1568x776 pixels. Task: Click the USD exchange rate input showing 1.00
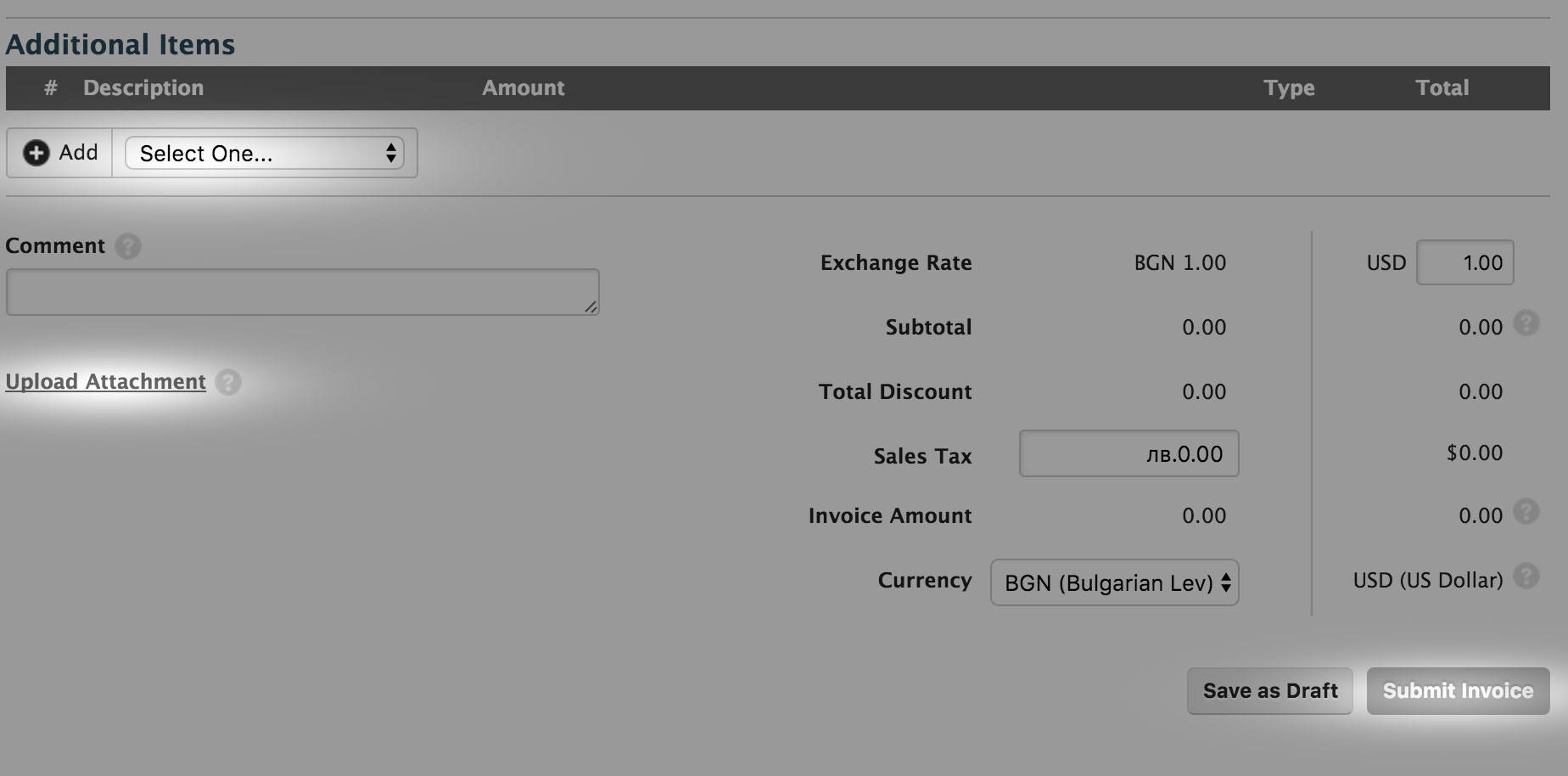tap(1464, 262)
